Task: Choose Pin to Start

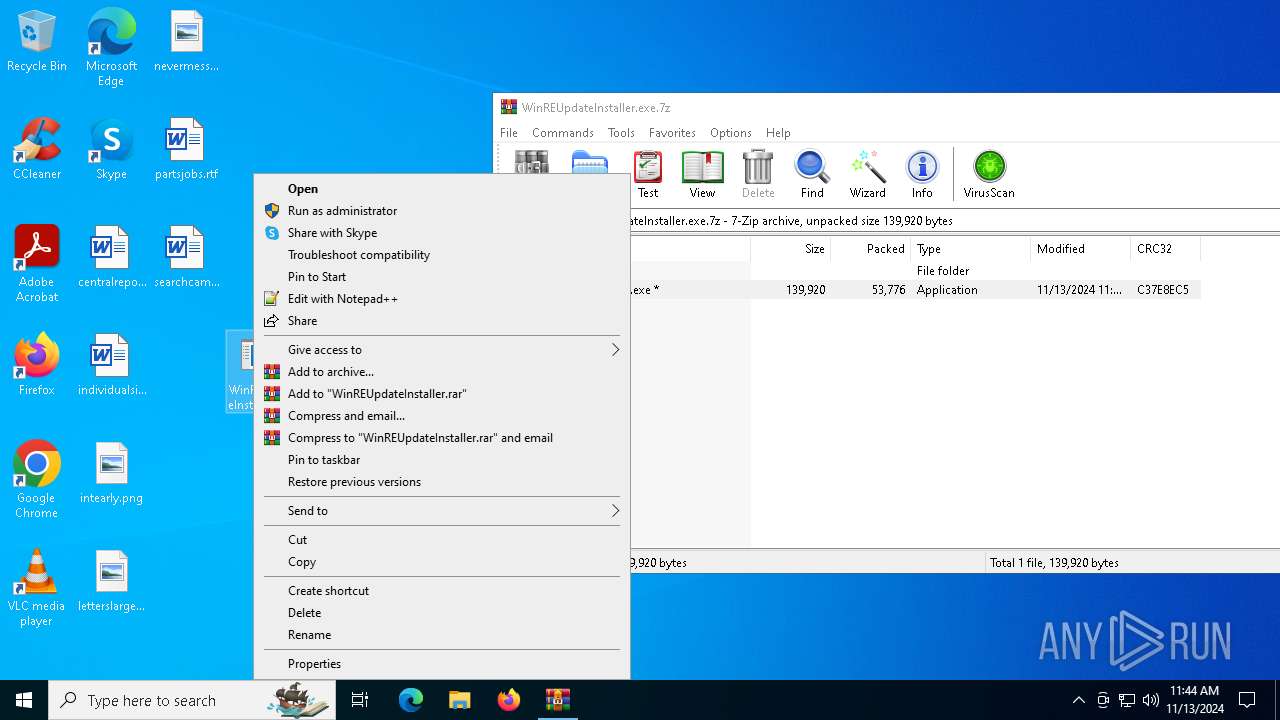Action: (442, 277)
